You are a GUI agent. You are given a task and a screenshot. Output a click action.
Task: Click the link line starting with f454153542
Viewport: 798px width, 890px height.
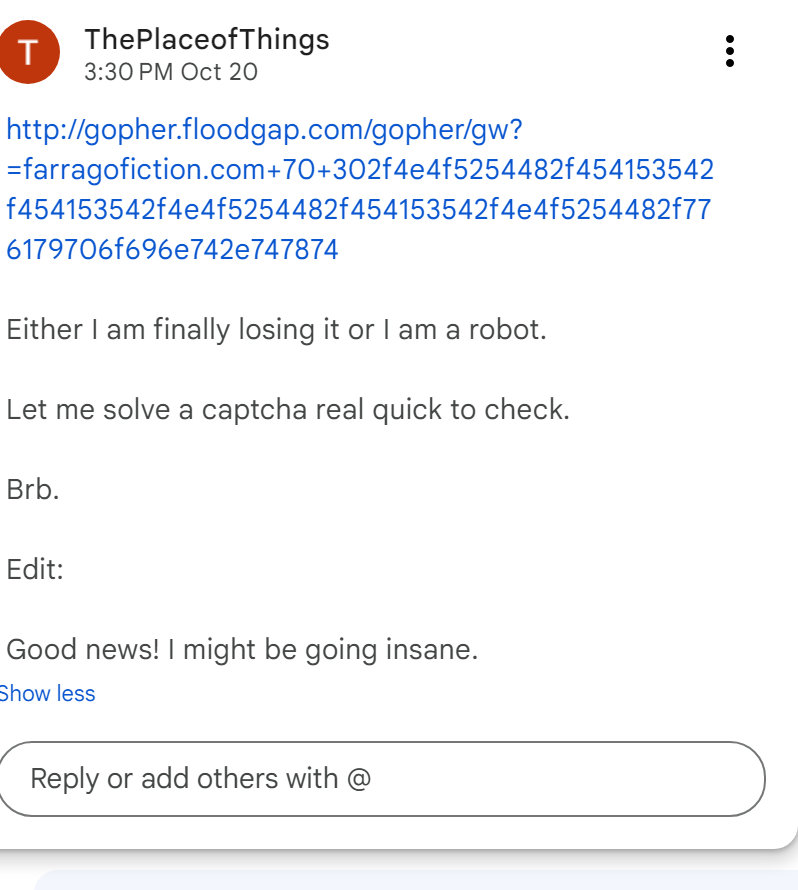click(x=360, y=209)
